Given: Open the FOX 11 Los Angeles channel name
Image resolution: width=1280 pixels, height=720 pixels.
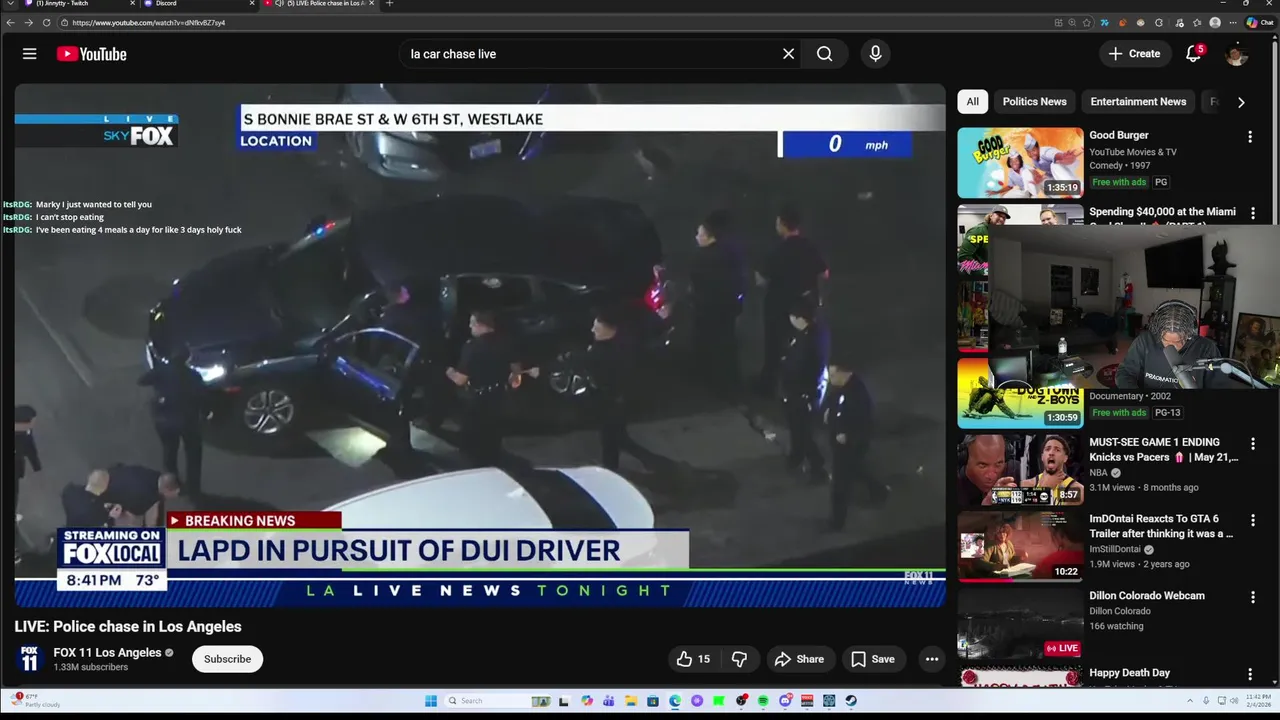Looking at the screenshot, I should tap(107, 653).
